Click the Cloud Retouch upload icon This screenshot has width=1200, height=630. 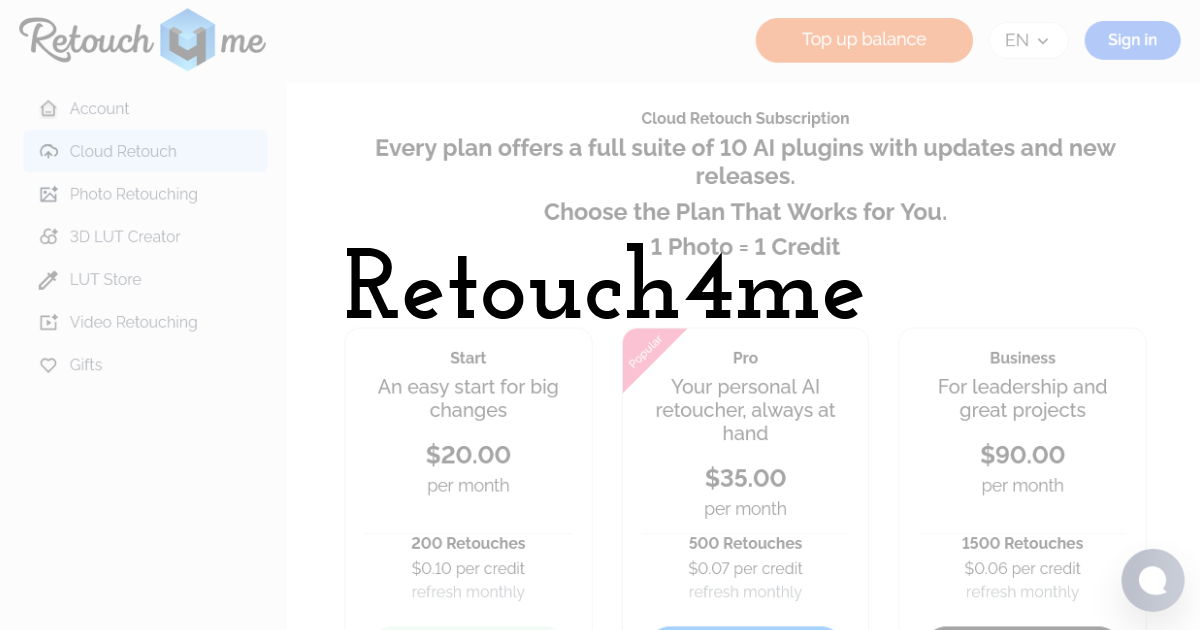coord(48,152)
